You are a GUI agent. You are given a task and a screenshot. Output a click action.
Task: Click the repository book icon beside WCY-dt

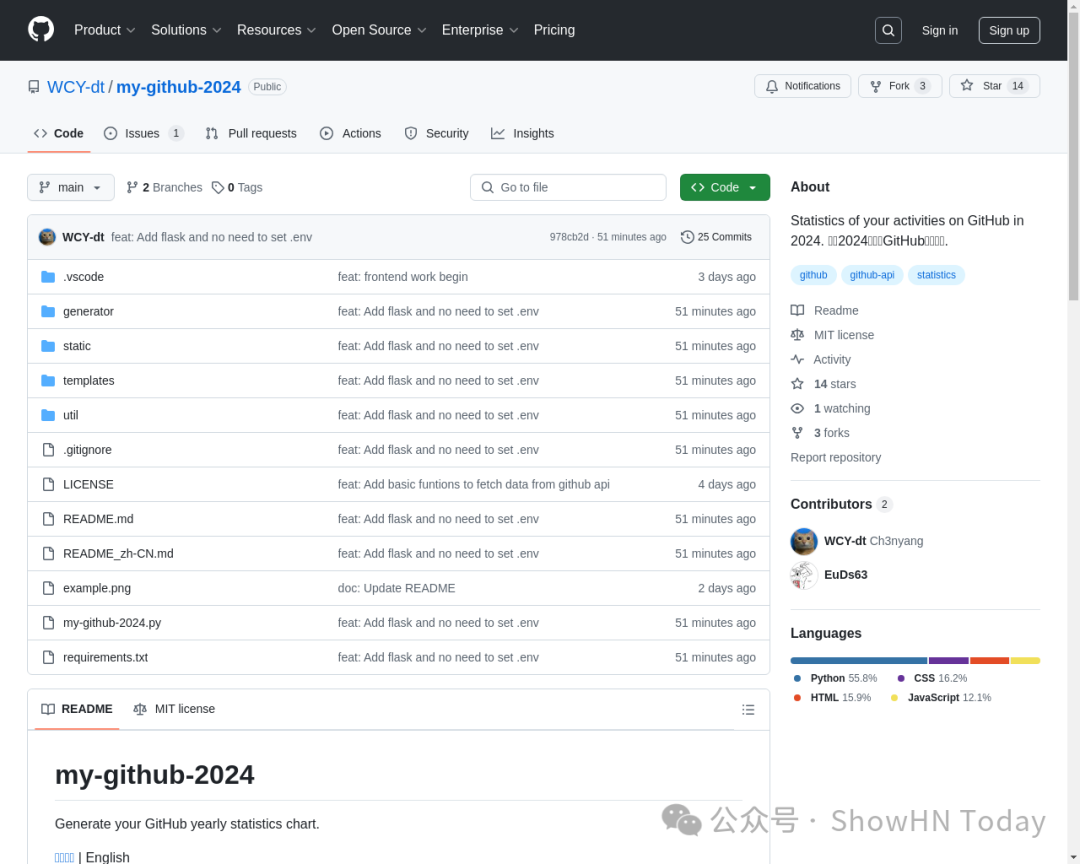pos(34,87)
